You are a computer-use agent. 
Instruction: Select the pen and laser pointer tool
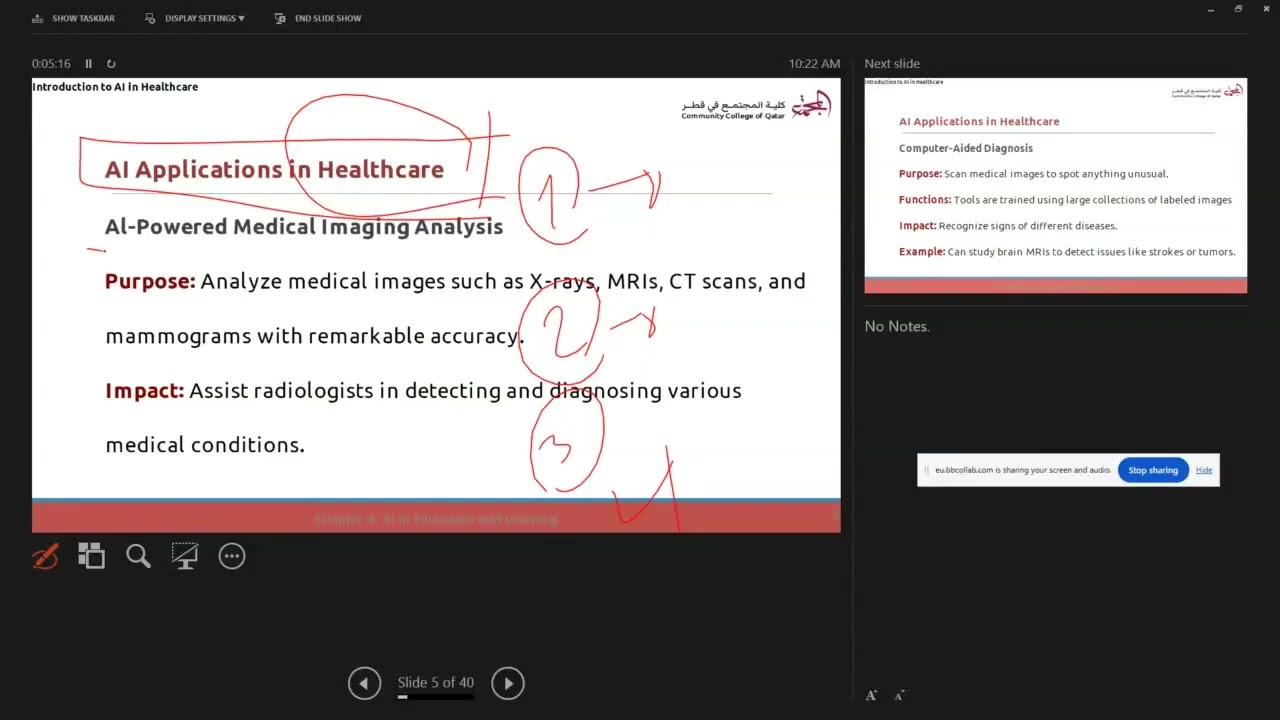click(x=45, y=556)
